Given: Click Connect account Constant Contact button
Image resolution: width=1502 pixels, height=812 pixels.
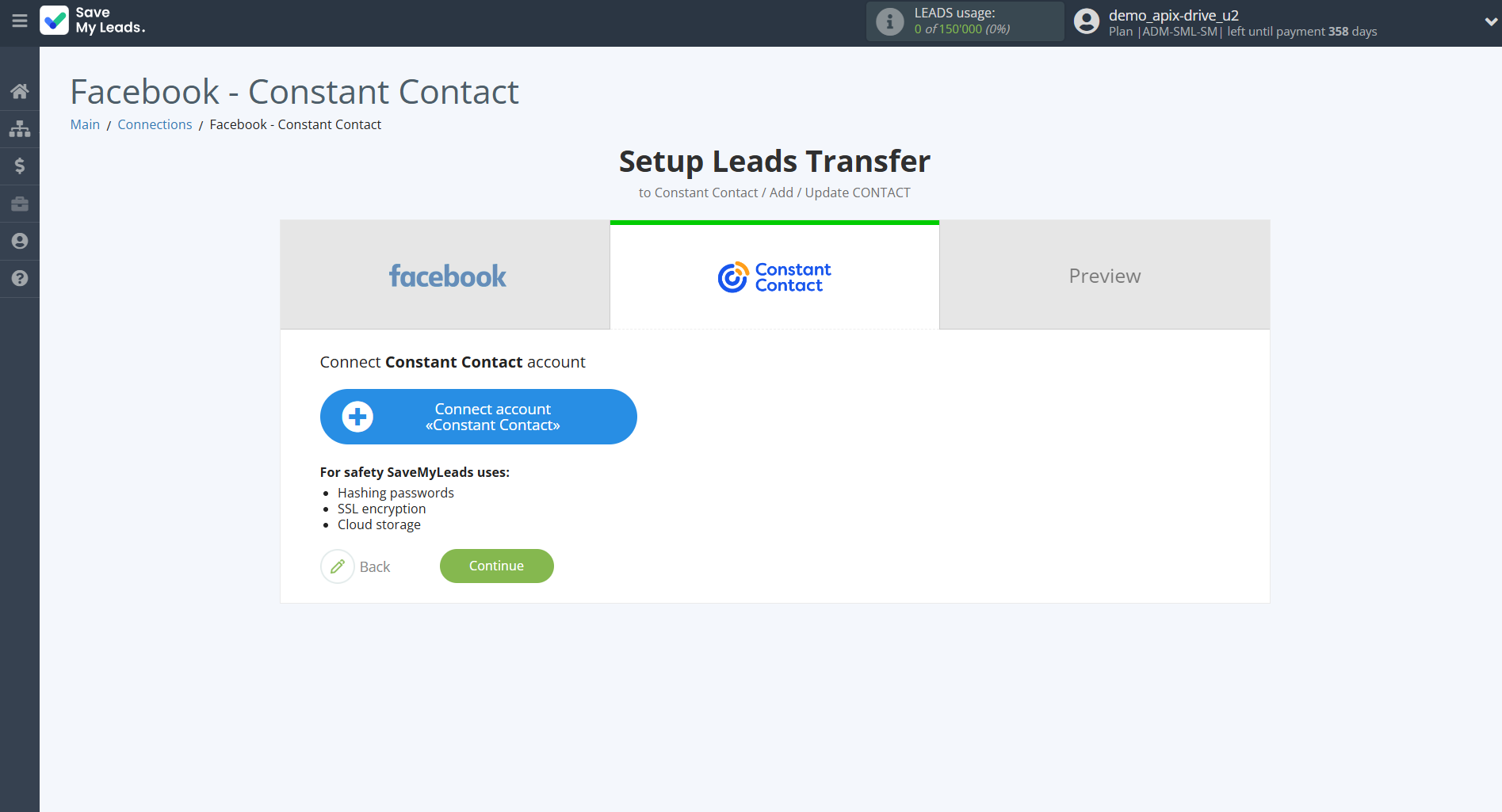Looking at the screenshot, I should coord(478,417).
